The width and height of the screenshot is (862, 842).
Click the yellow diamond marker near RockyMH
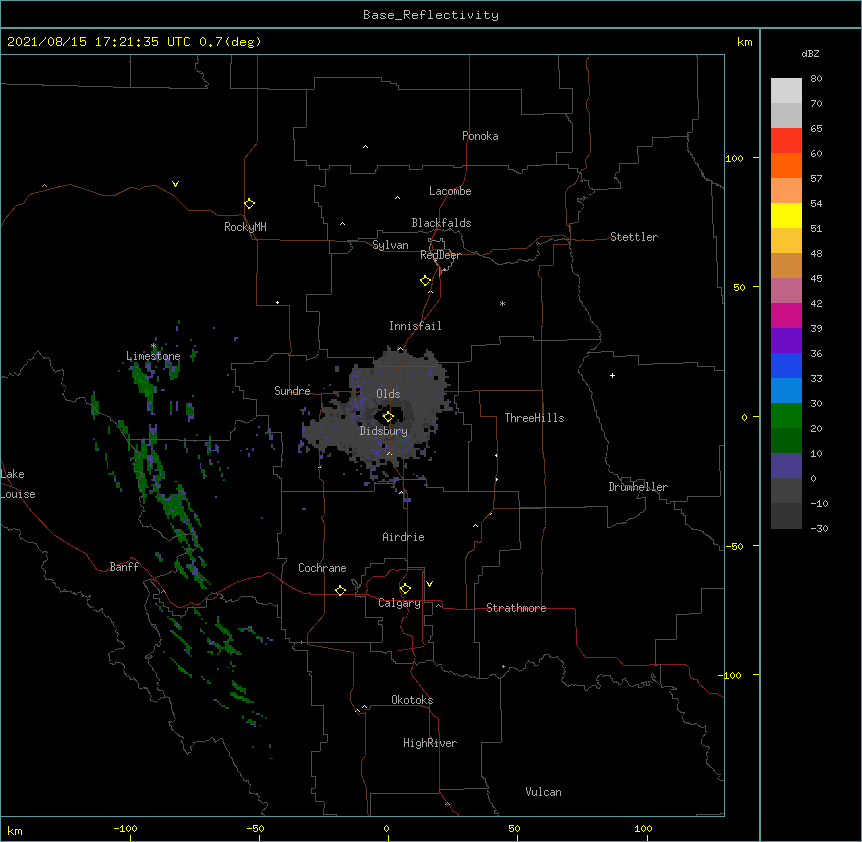click(x=249, y=204)
